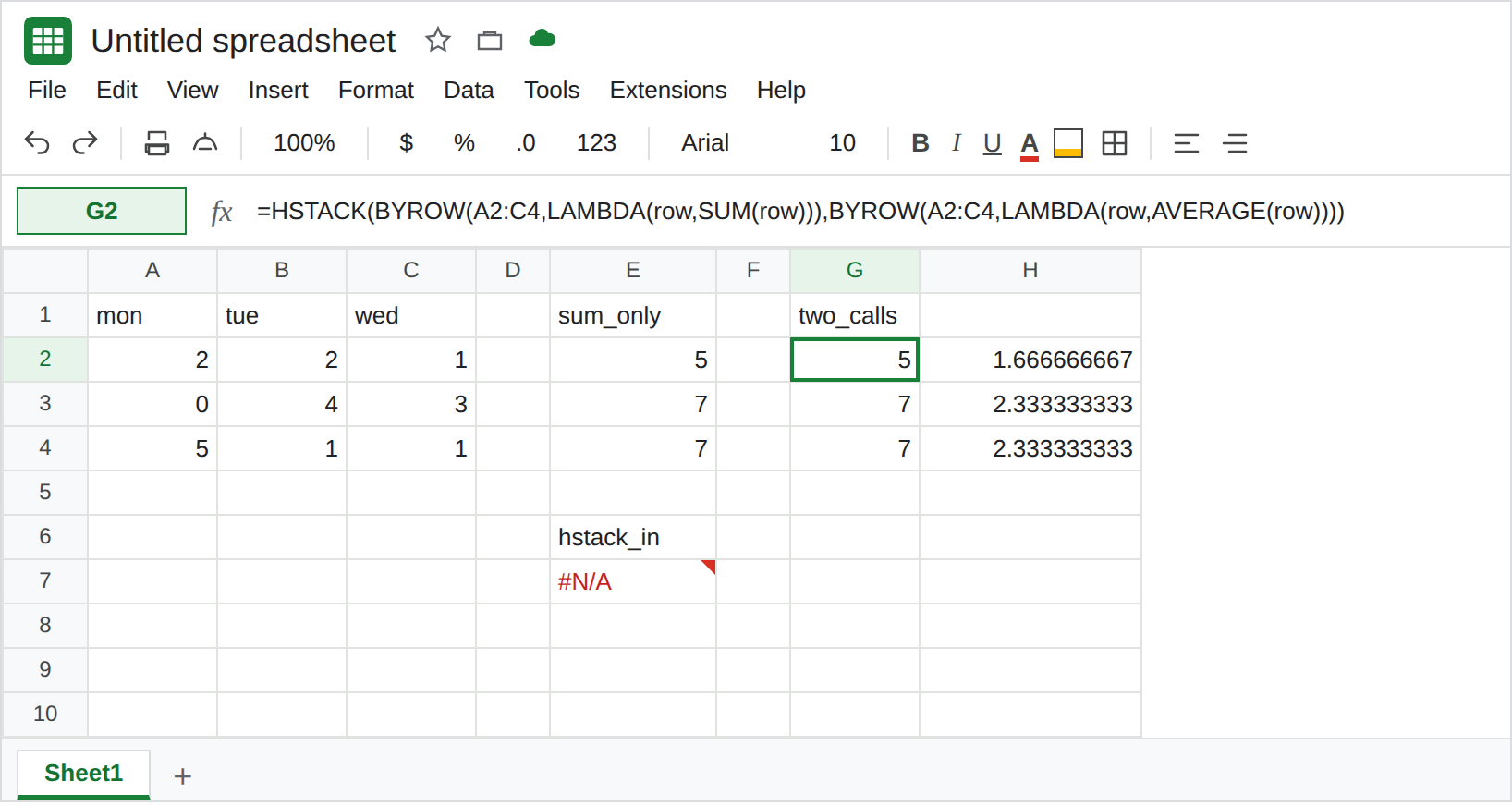Select cell A3 containing 0
The width and height of the screenshot is (1512, 806).
tap(152, 404)
